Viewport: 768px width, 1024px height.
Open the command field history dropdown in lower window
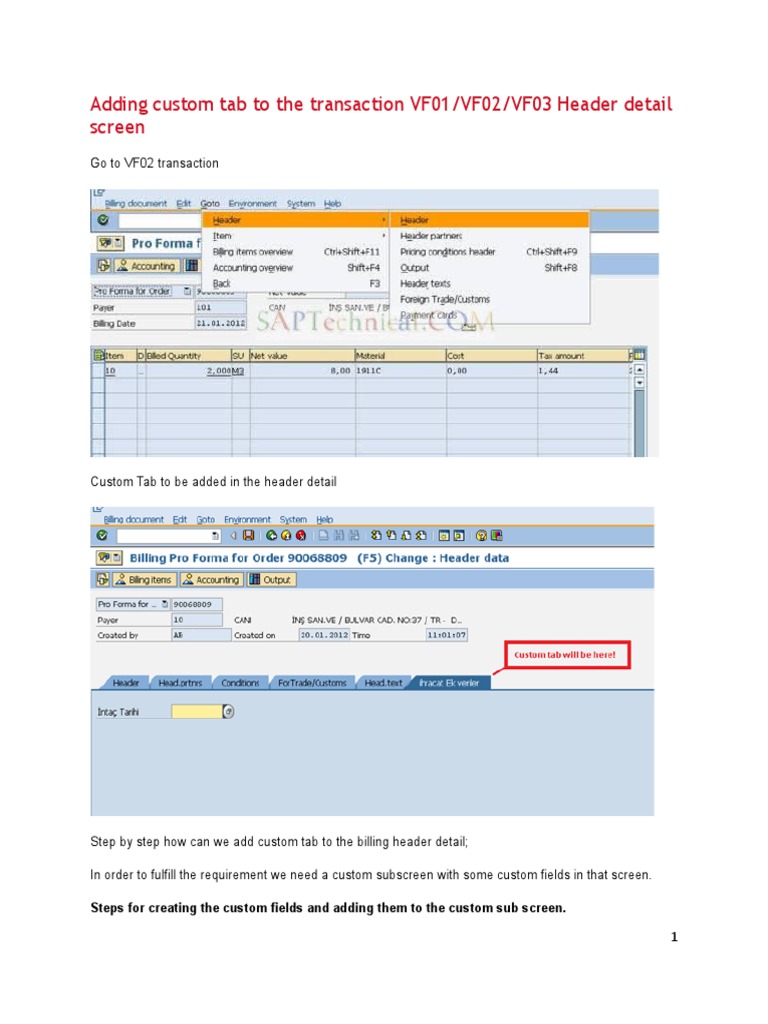tap(216, 536)
